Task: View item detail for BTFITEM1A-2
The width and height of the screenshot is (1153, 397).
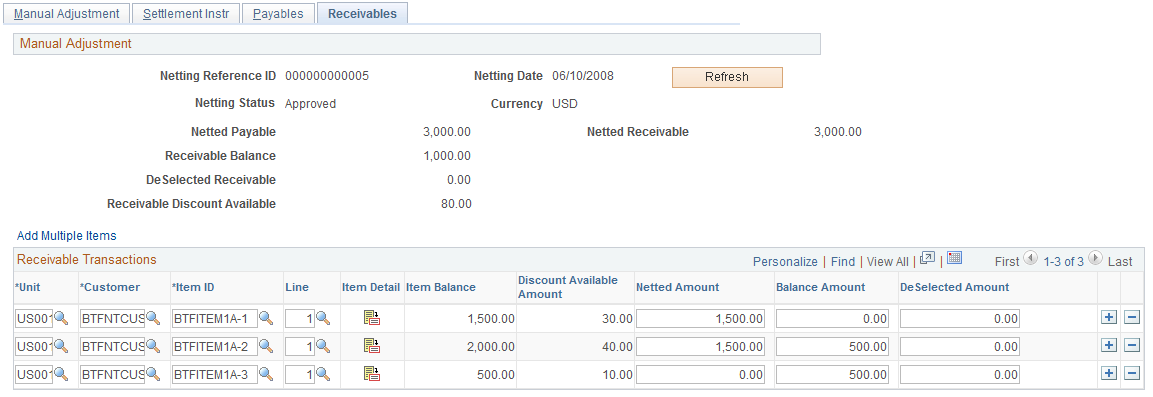Action: pyautogui.click(x=372, y=346)
